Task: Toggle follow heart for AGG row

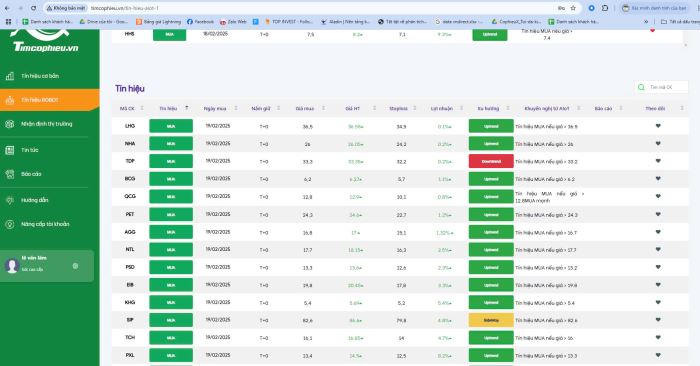Action: pyautogui.click(x=658, y=232)
